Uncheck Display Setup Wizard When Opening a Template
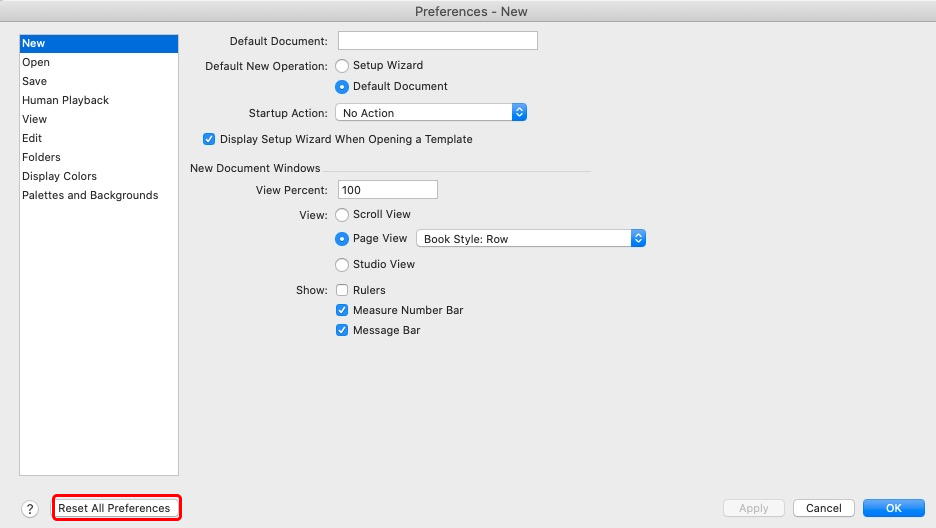The image size is (936, 528). click(x=209, y=140)
